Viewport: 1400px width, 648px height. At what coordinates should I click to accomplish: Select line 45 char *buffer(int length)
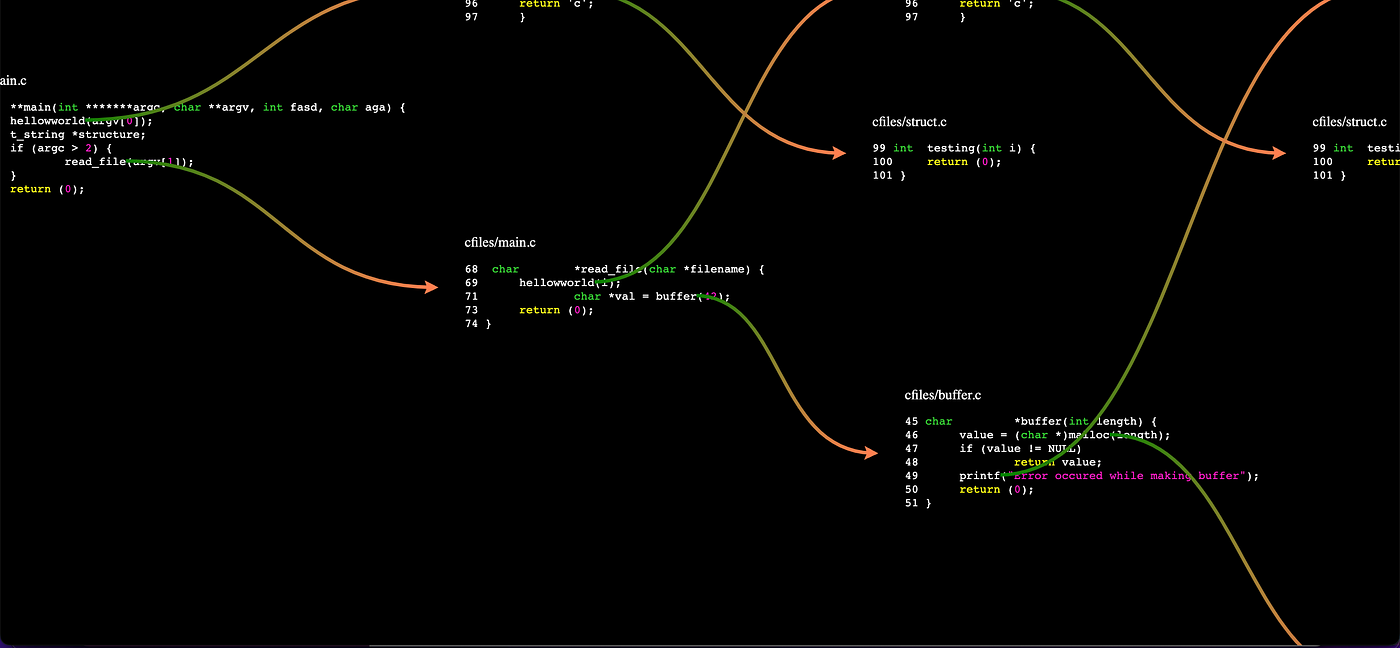point(1031,422)
